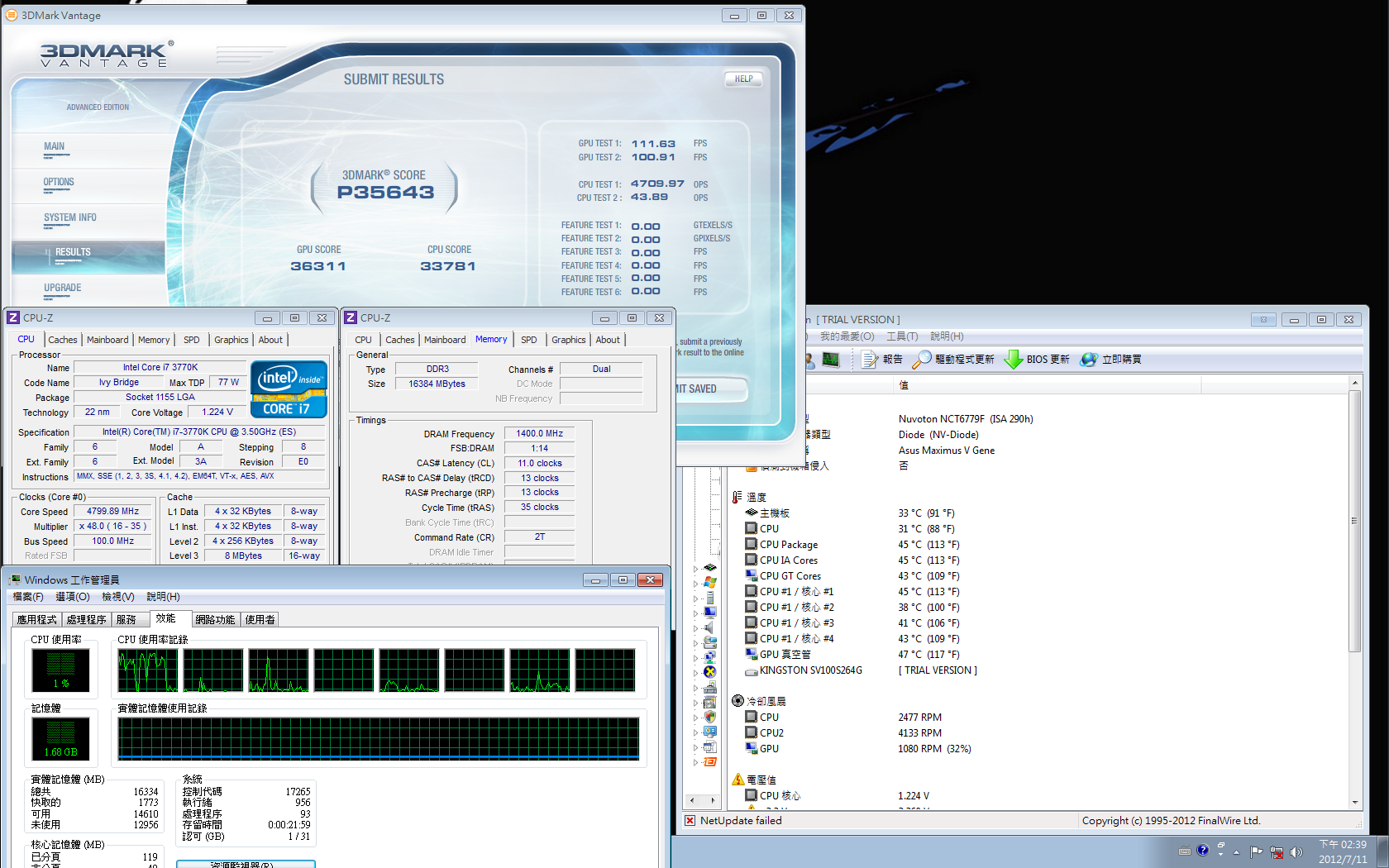1389x868 pixels.
Task: Click HELP button in 3DMark Vantage
Action: point(743,79)
